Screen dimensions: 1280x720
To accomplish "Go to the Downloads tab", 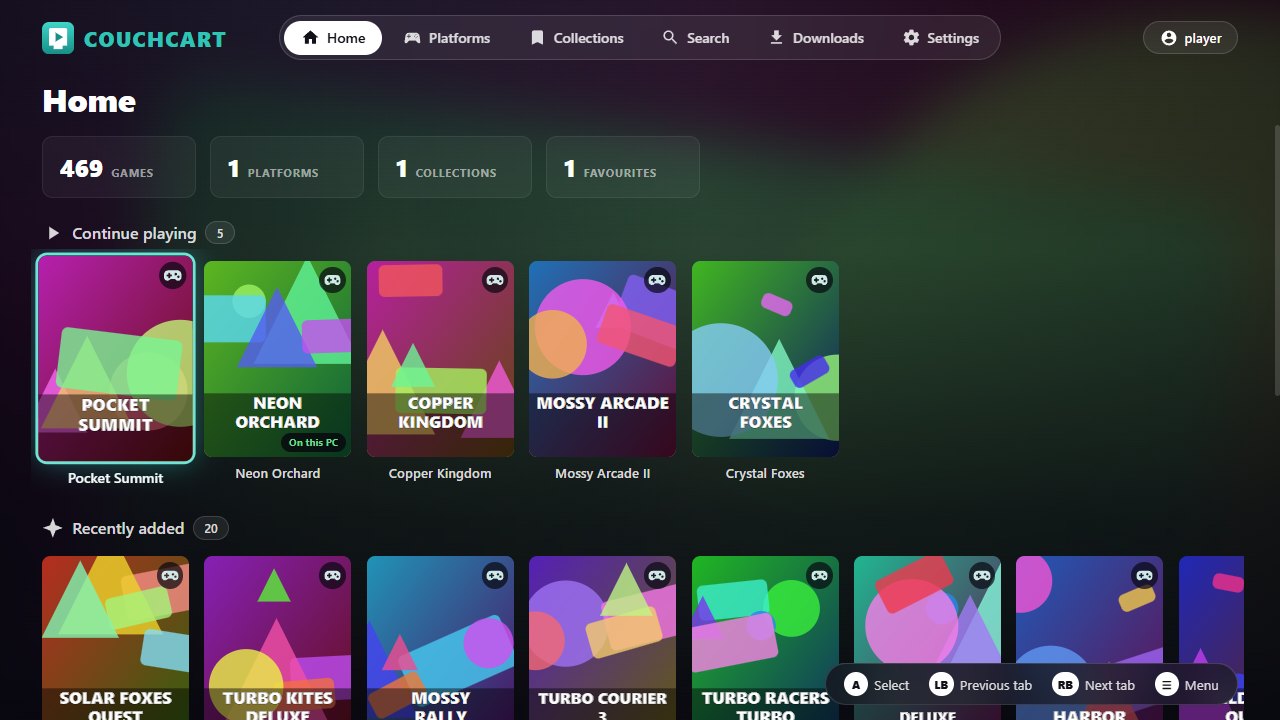I will pos(816,38).
